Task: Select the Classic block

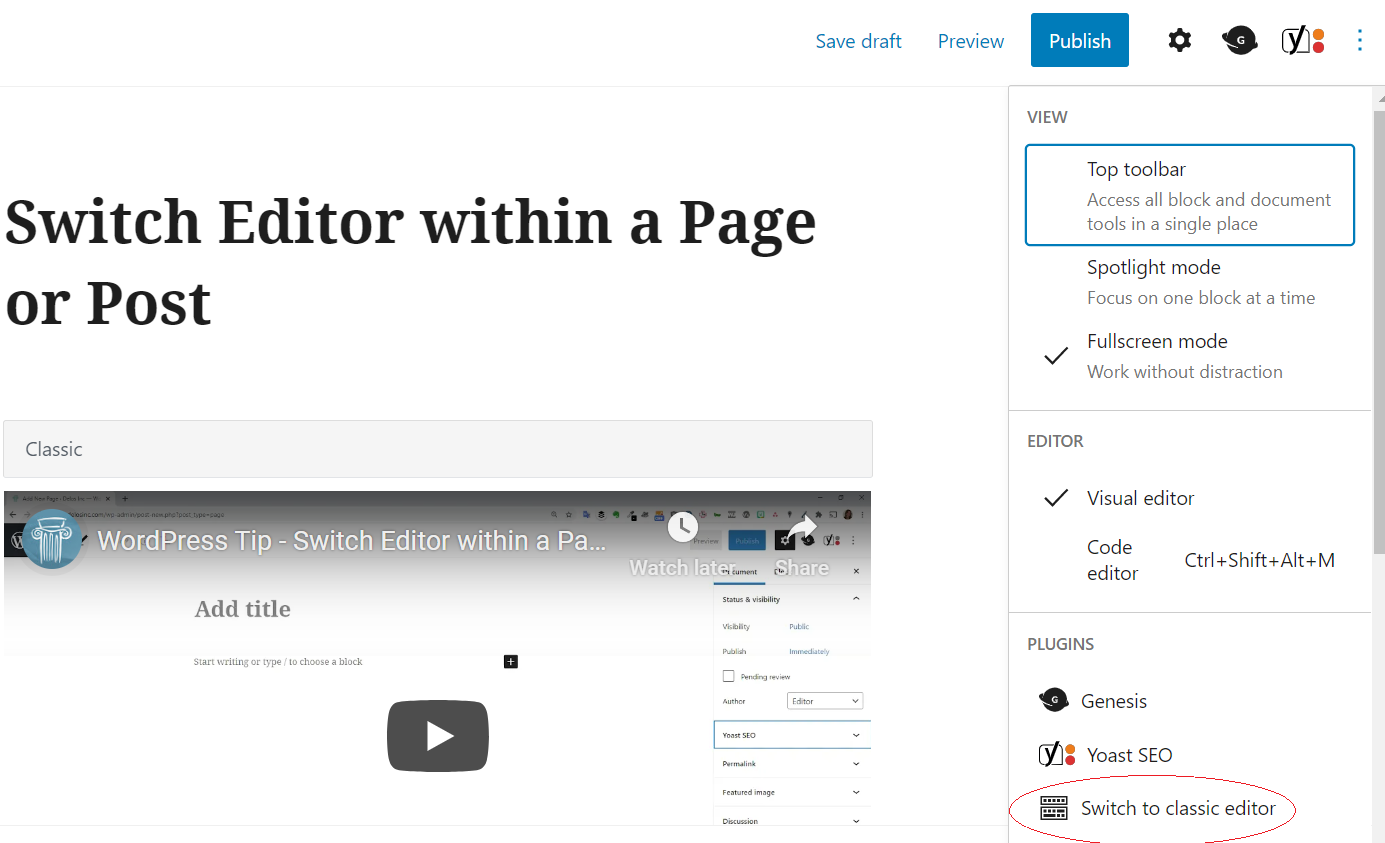Action: pos(438,449)
